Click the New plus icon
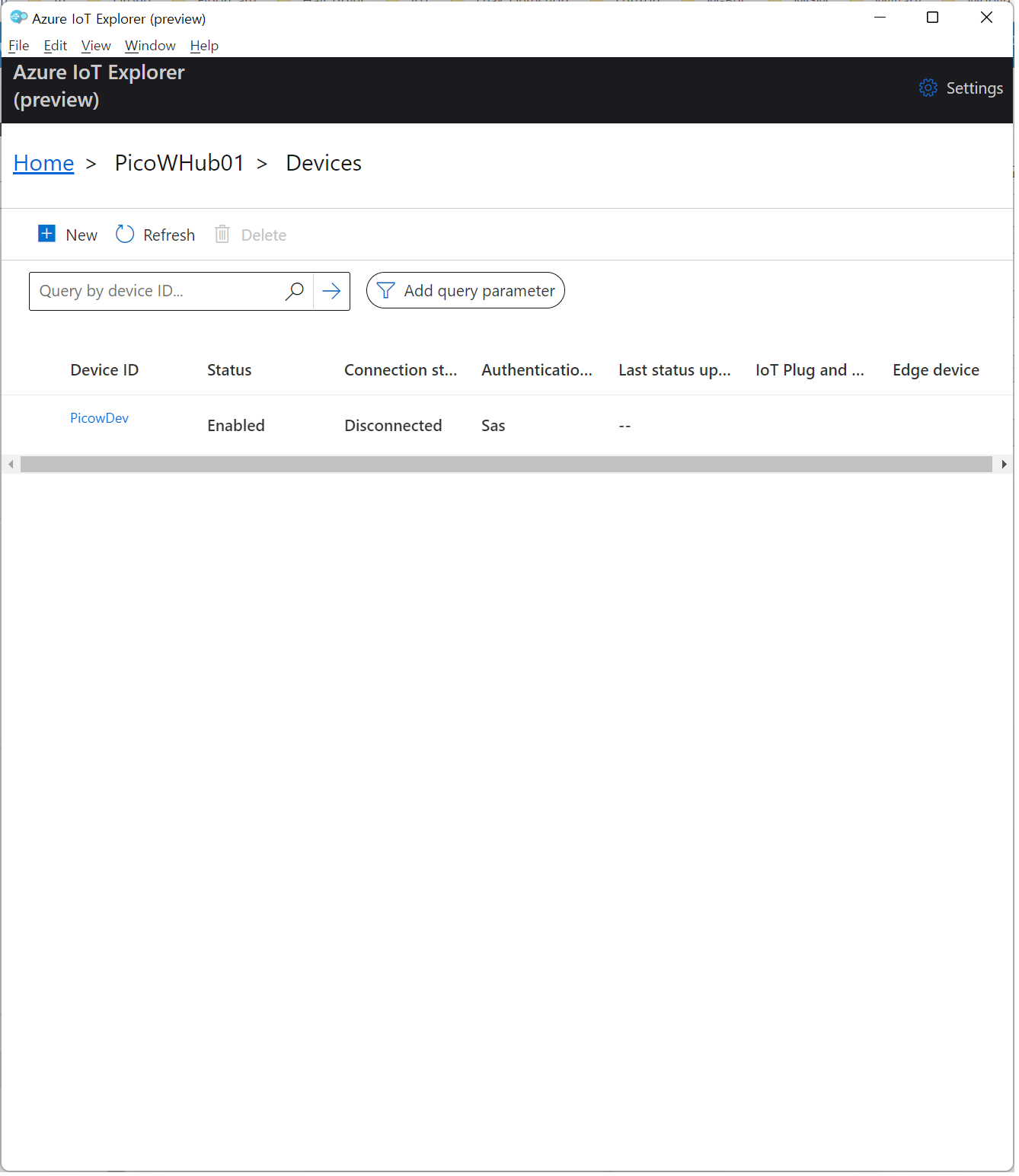Image resolution: width=1019 pixels, height=1176 pixels. click(x=46, y=234)
